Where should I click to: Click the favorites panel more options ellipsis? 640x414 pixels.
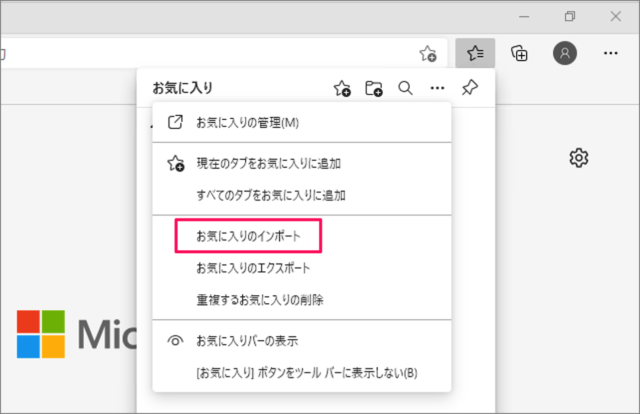coord(437,88)
